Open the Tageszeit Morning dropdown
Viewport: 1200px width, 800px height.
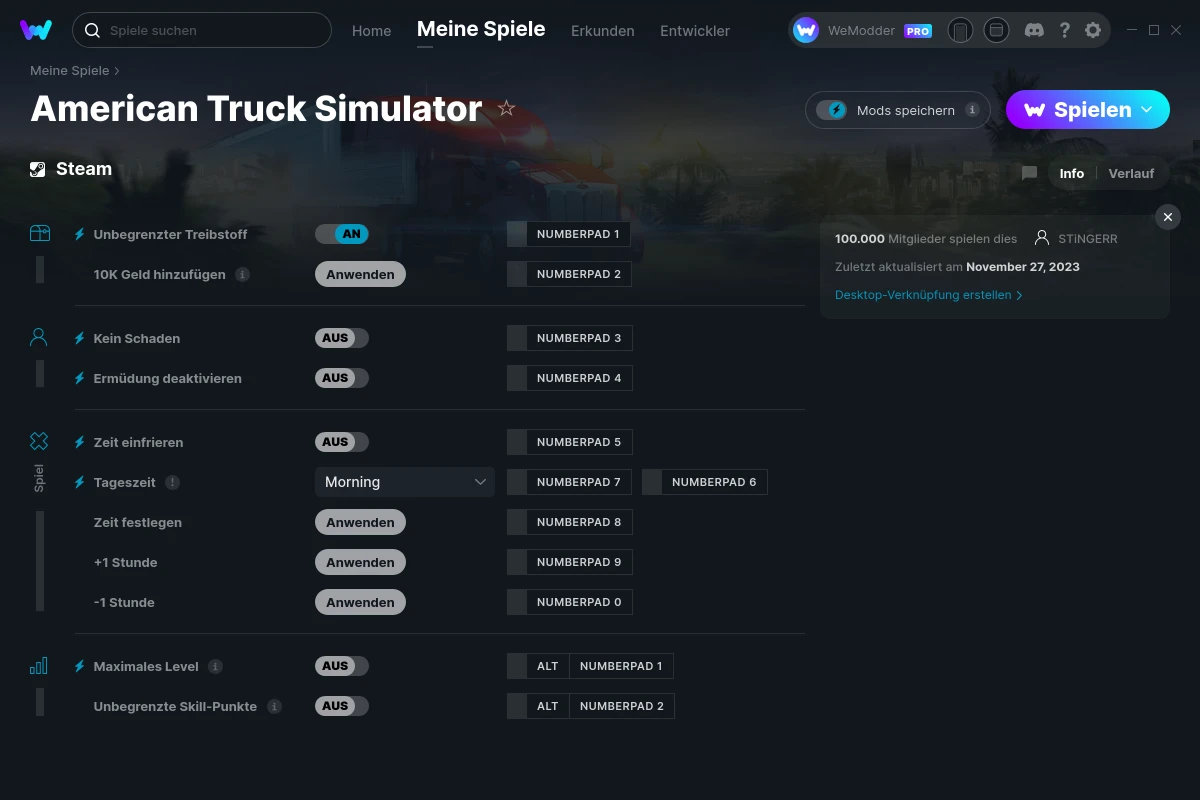(404, 482)
